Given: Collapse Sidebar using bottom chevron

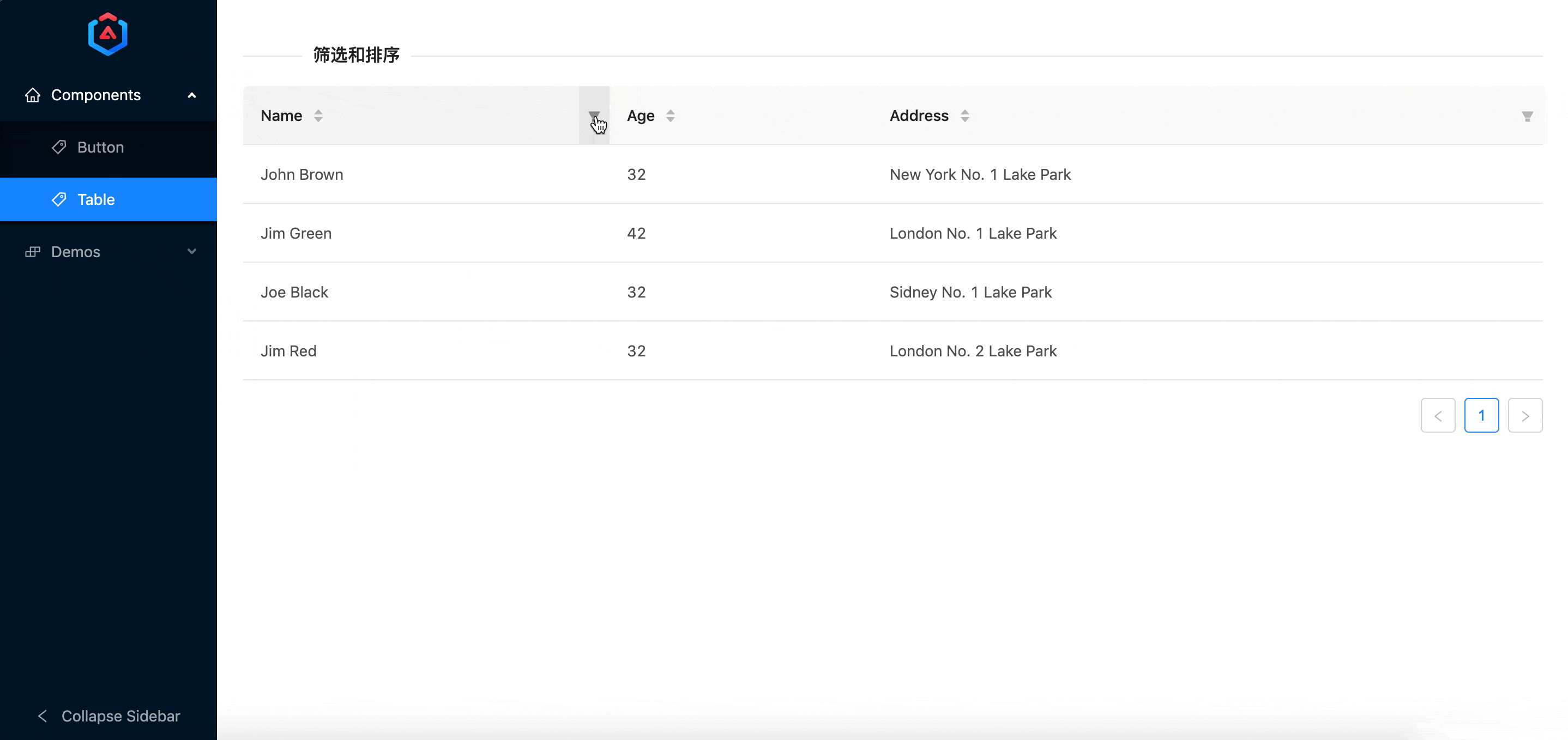Looking at the screenshot, I should tap(43, 715).
